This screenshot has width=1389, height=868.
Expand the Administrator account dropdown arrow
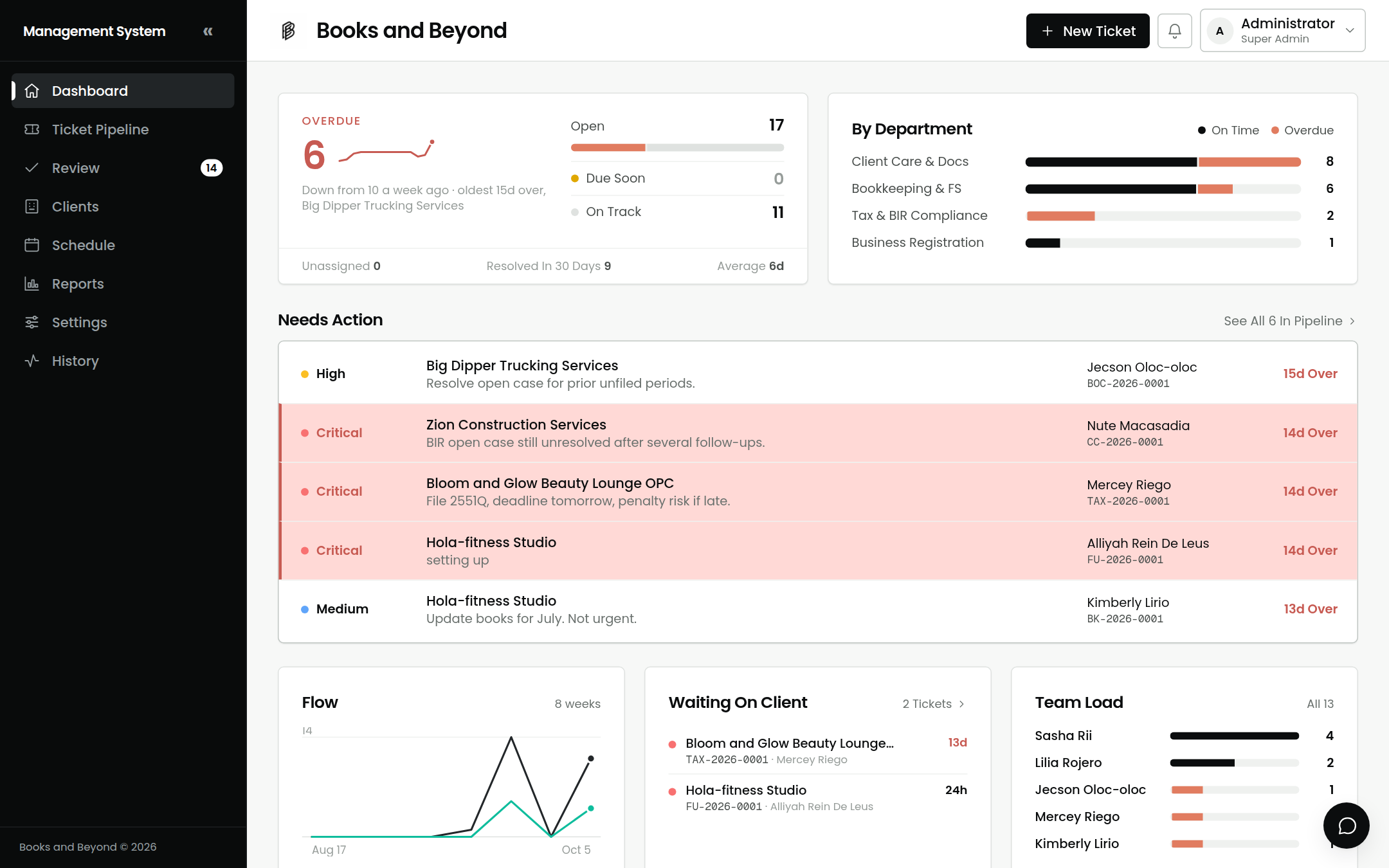click(1350, 31)
